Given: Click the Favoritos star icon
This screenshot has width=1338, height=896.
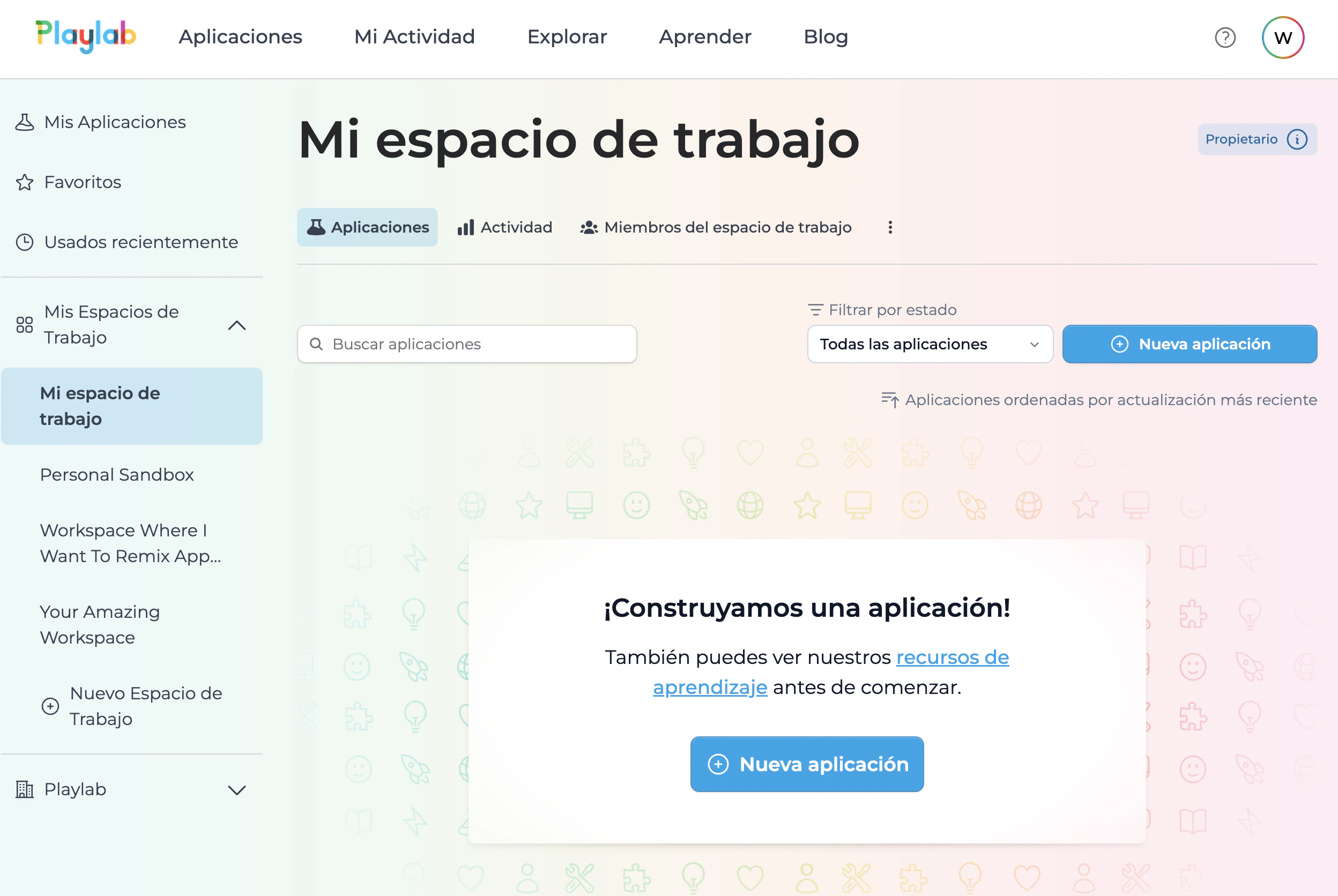Looking at the screenshot, I should point(25,182).
